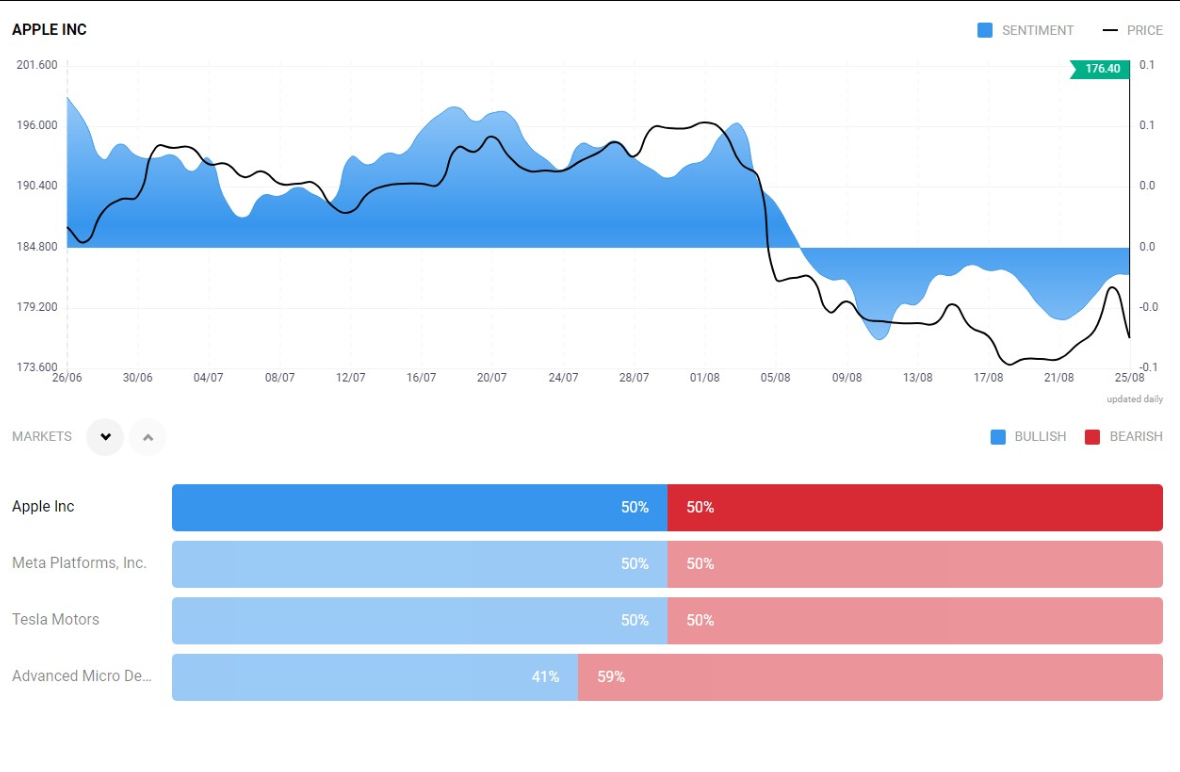Select Meta Platforms, Inc. market row

click(x=79, y=563)
